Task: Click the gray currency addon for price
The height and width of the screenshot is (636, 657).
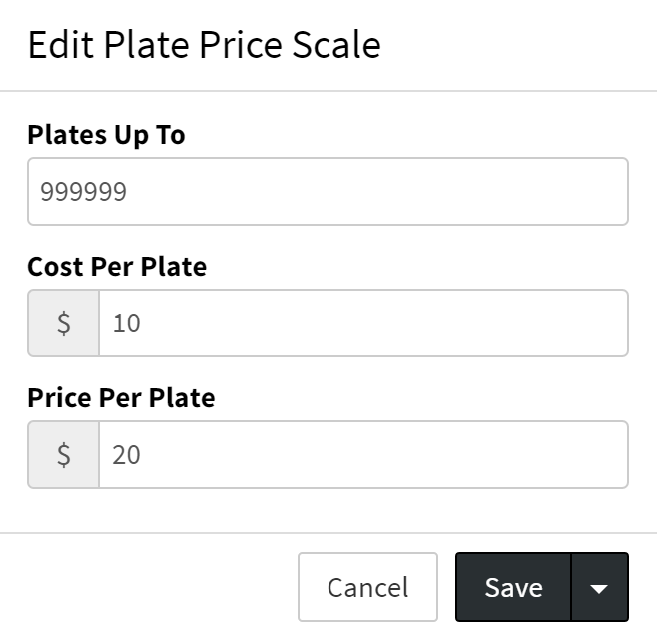Action: tap(63, 455)
